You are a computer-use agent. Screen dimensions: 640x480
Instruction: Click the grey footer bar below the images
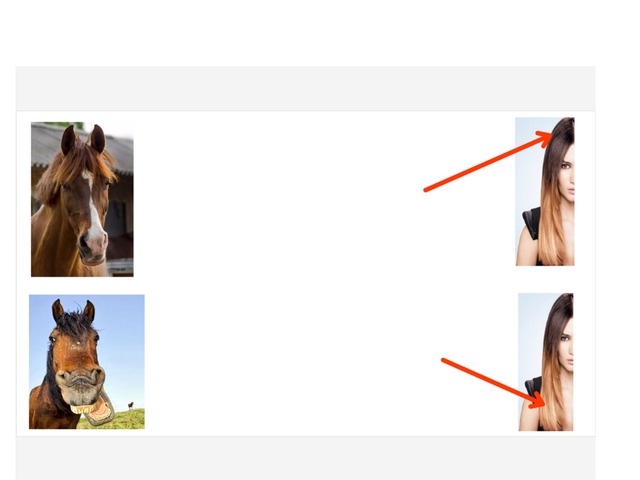(x=305, y=458)
